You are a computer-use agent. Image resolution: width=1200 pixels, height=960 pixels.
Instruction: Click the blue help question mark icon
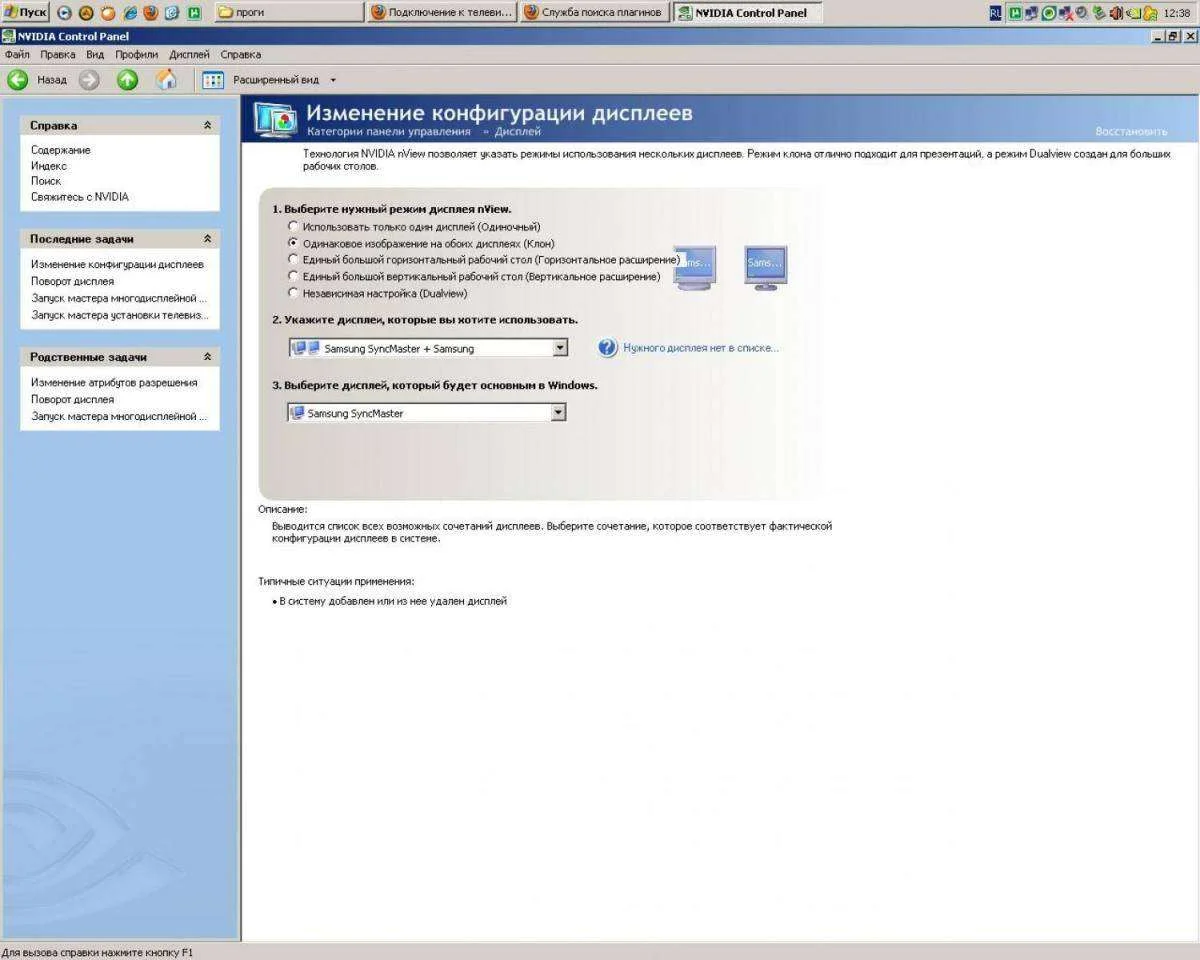pyautogui.click(x=608, y=348)
